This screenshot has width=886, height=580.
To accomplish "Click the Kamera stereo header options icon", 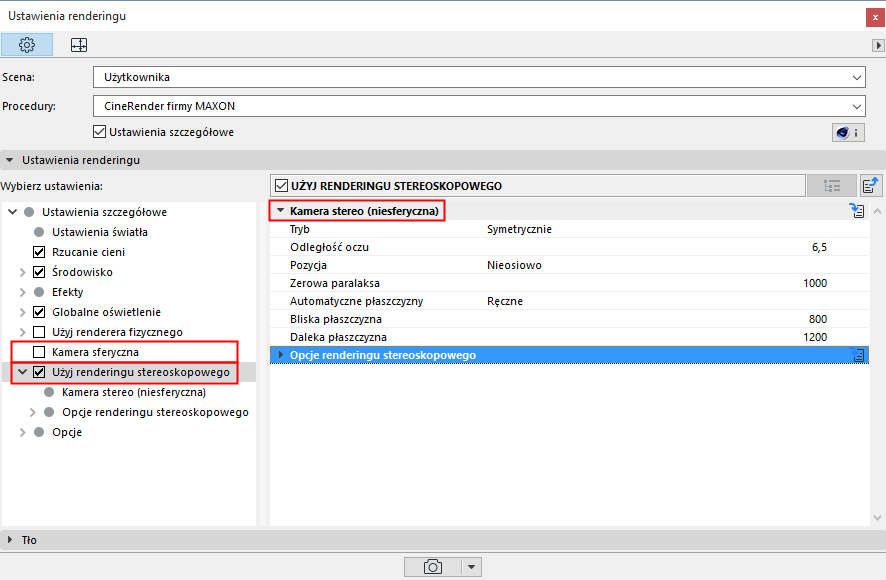I will [857, 211].
